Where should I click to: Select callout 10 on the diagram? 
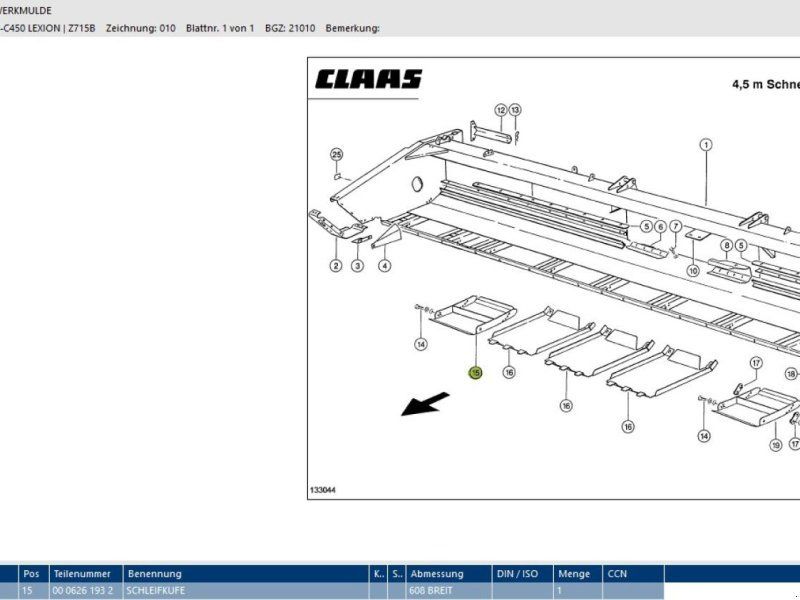pyautogui.click(x=693, y=271)
